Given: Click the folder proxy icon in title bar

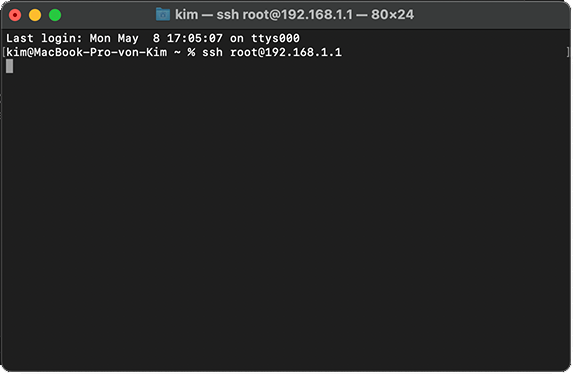Looking at the screenshot, I should (x=163, y=15).
